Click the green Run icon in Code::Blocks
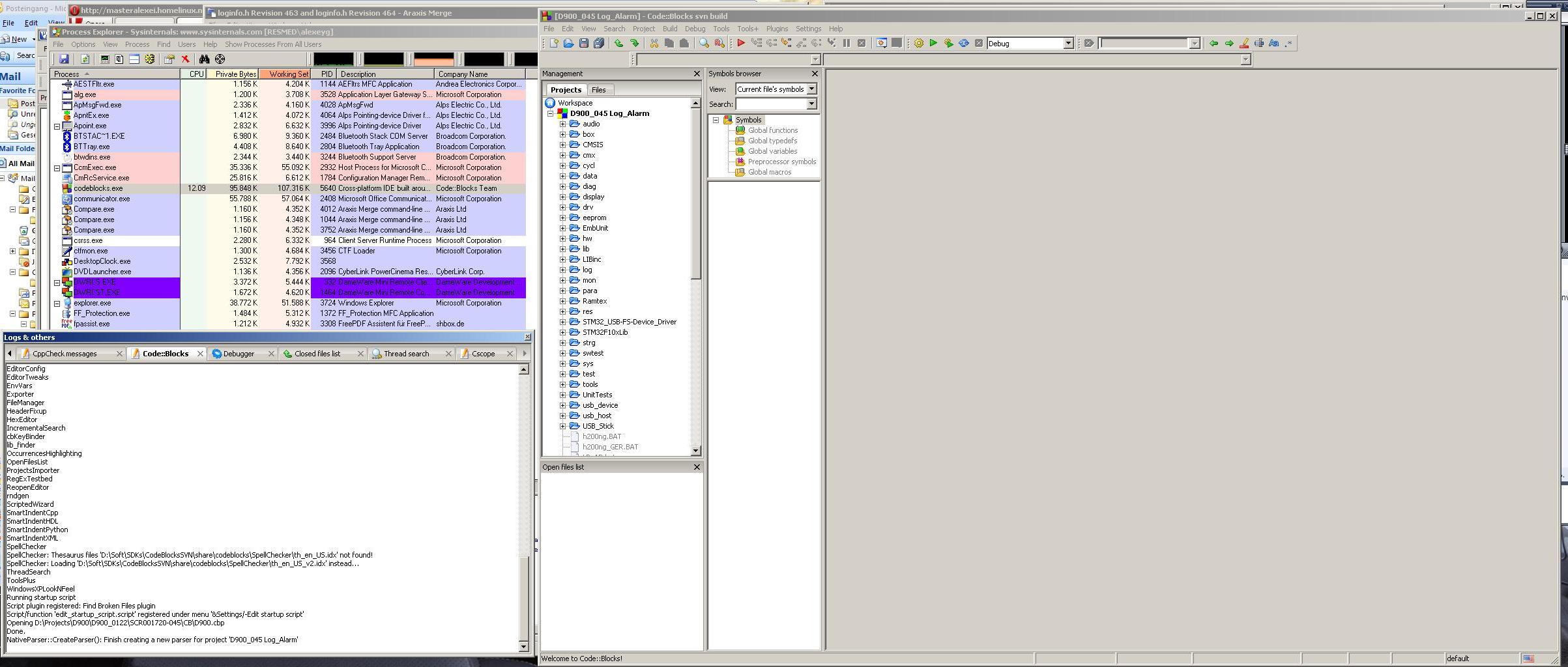Image resolution: width=1568 pixels, height=667 pixels. tap(933, 44)
